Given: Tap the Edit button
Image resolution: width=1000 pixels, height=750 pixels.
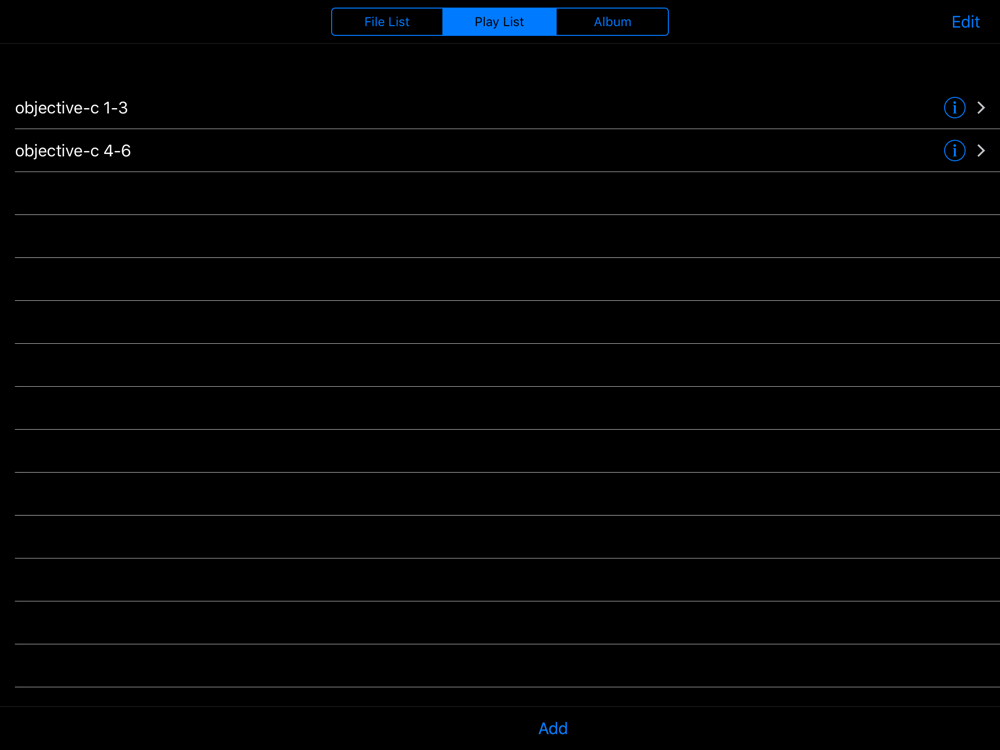Looking at the screenshot, I should click(965, 22).
